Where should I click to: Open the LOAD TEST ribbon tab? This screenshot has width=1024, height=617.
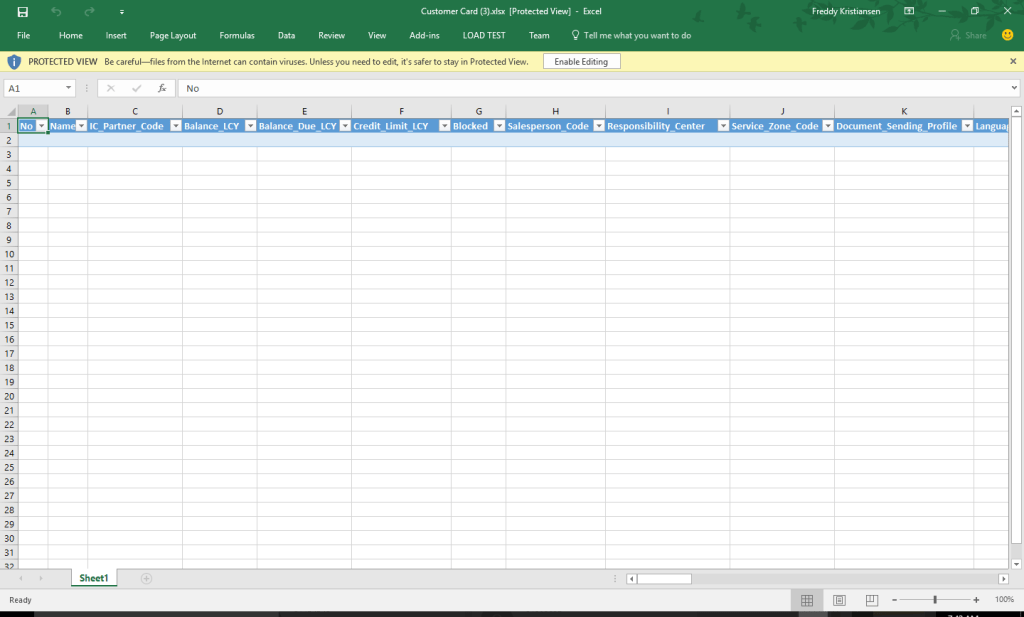484,35
